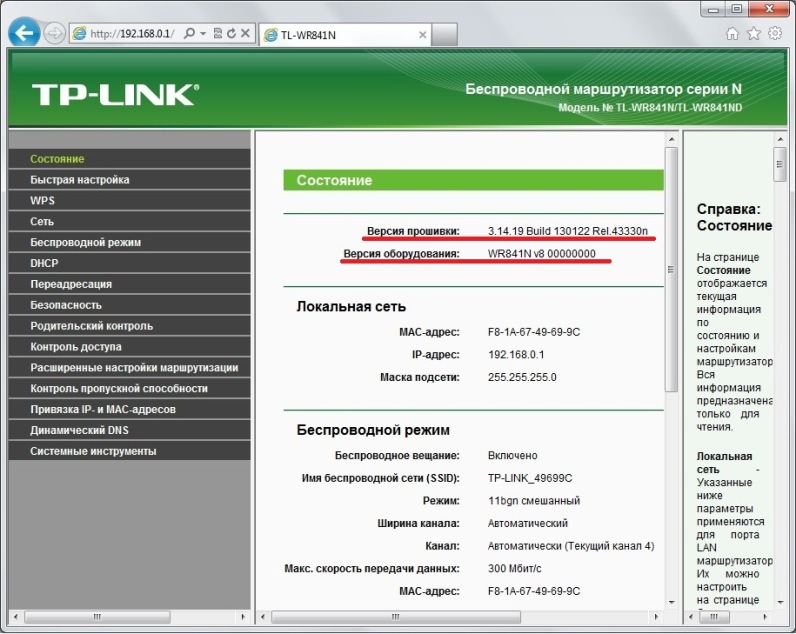Open Родительский контроль menu item
This screenshot has height=634, width=796.
coord(129,326)
